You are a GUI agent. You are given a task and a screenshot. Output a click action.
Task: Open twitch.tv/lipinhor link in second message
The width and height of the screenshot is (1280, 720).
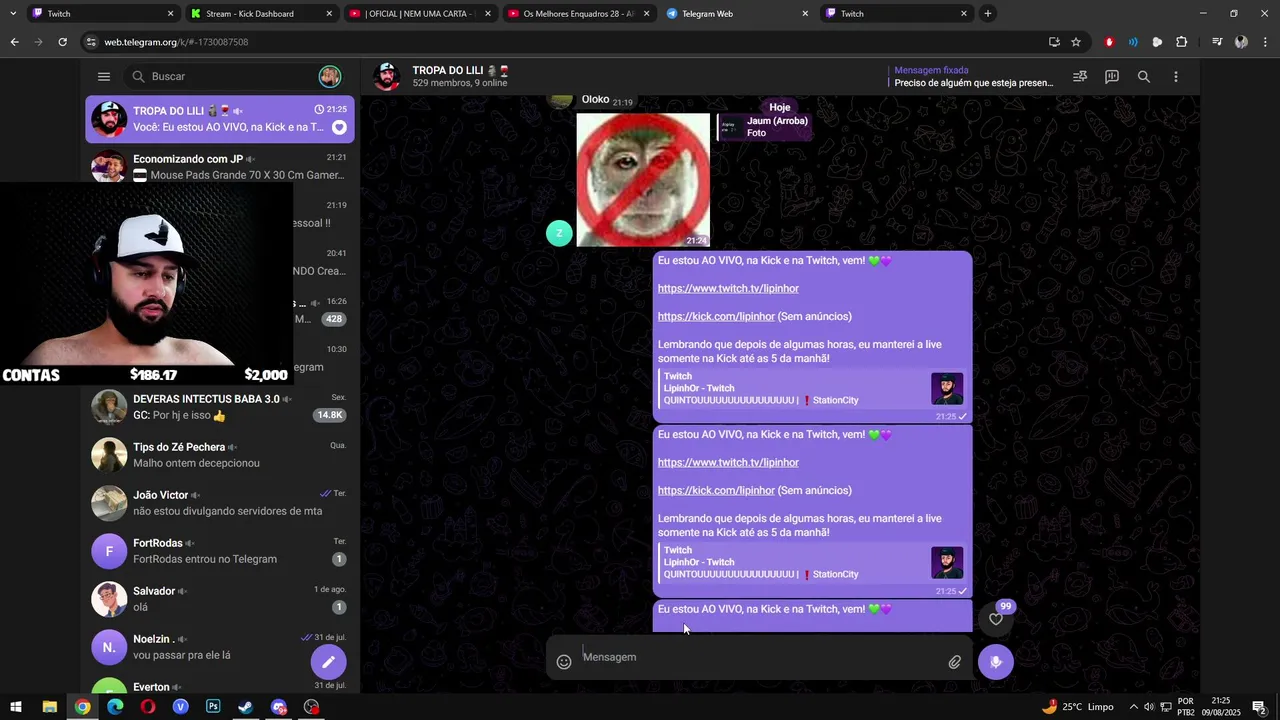pos(728,462)
